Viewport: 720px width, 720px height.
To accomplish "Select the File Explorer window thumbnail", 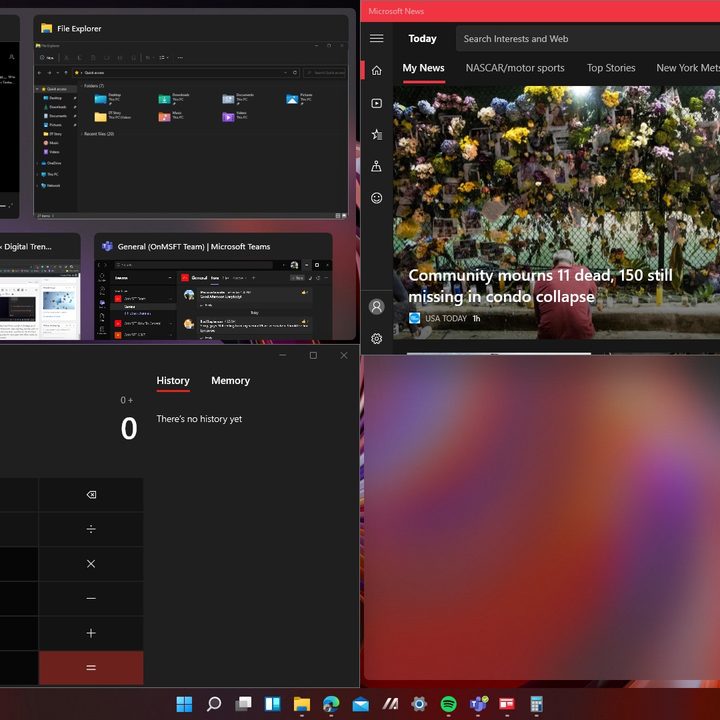I will point(191,116).
